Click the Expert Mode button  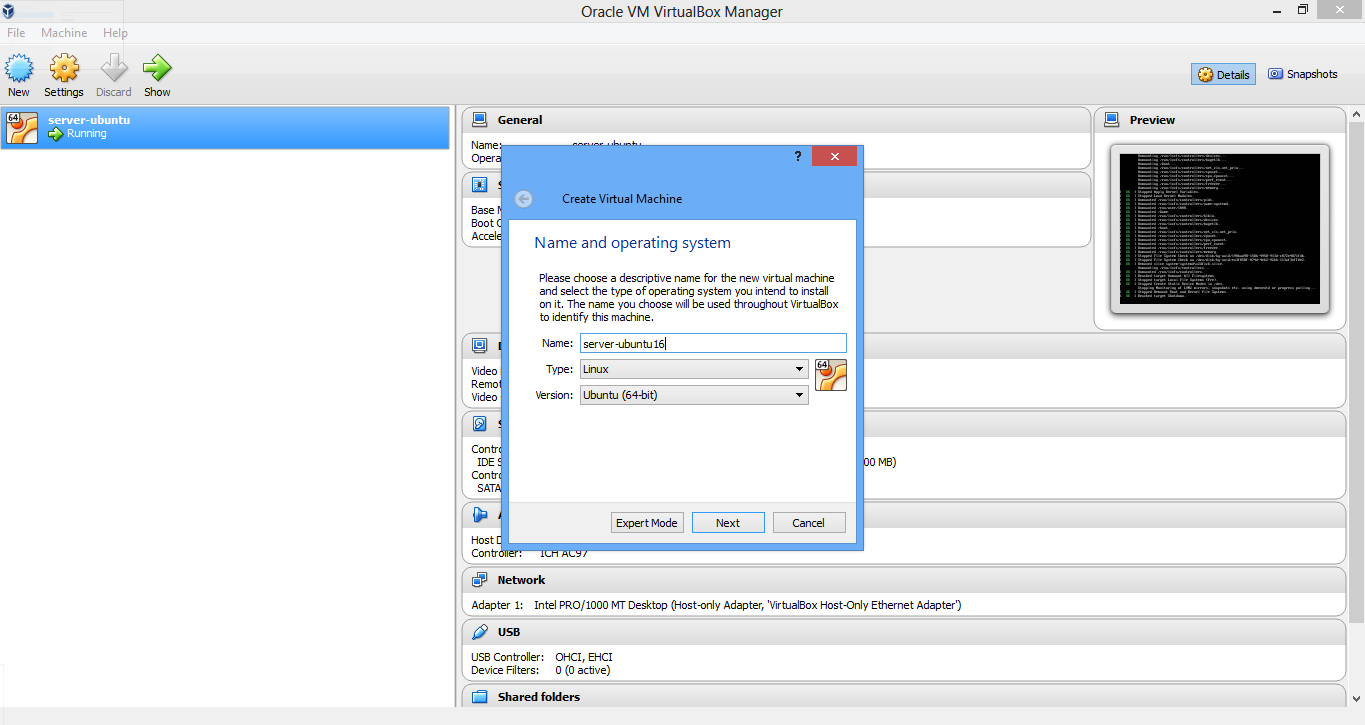pyautogui.click(x=647, y=523)
